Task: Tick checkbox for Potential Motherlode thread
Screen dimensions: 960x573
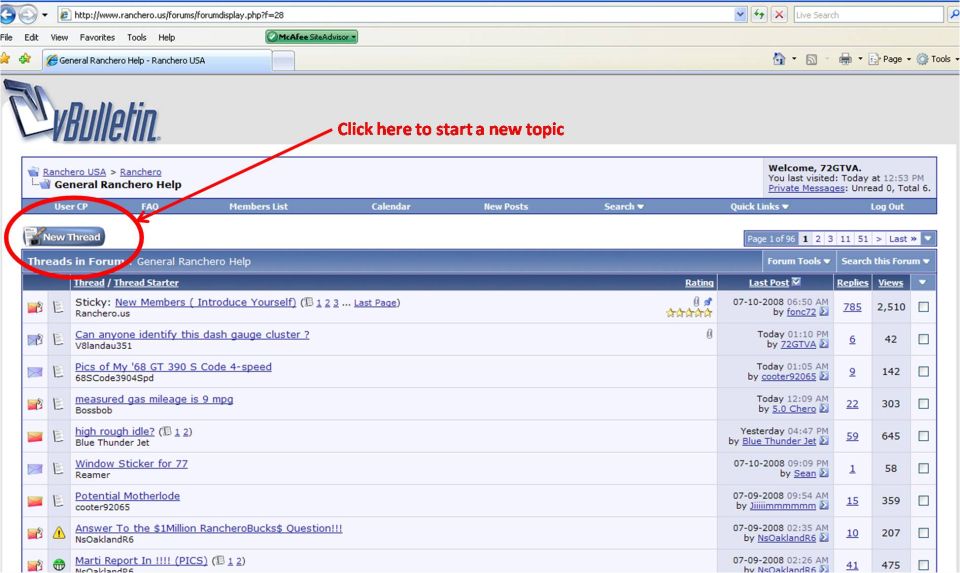Action: click(x=923, y=501)
